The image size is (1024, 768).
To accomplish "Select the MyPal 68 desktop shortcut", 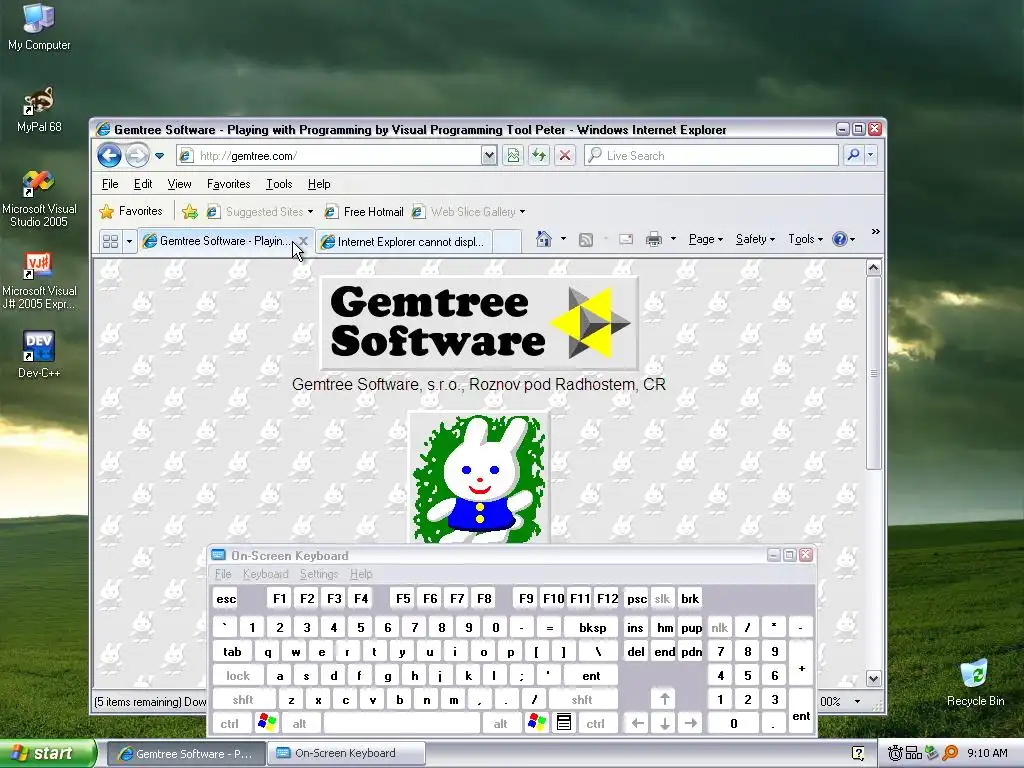I will coord(39,109).
